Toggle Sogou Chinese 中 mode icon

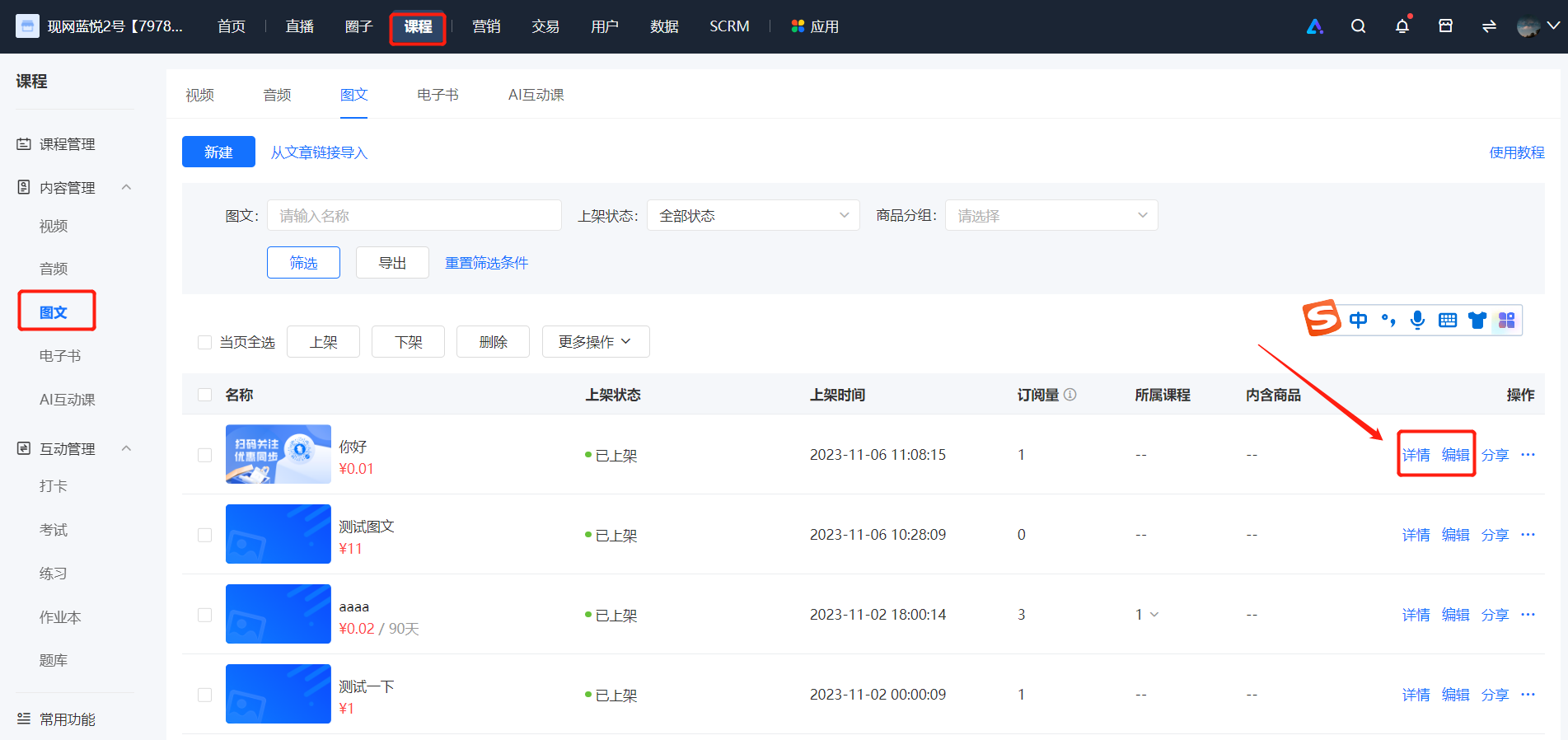1358,320
